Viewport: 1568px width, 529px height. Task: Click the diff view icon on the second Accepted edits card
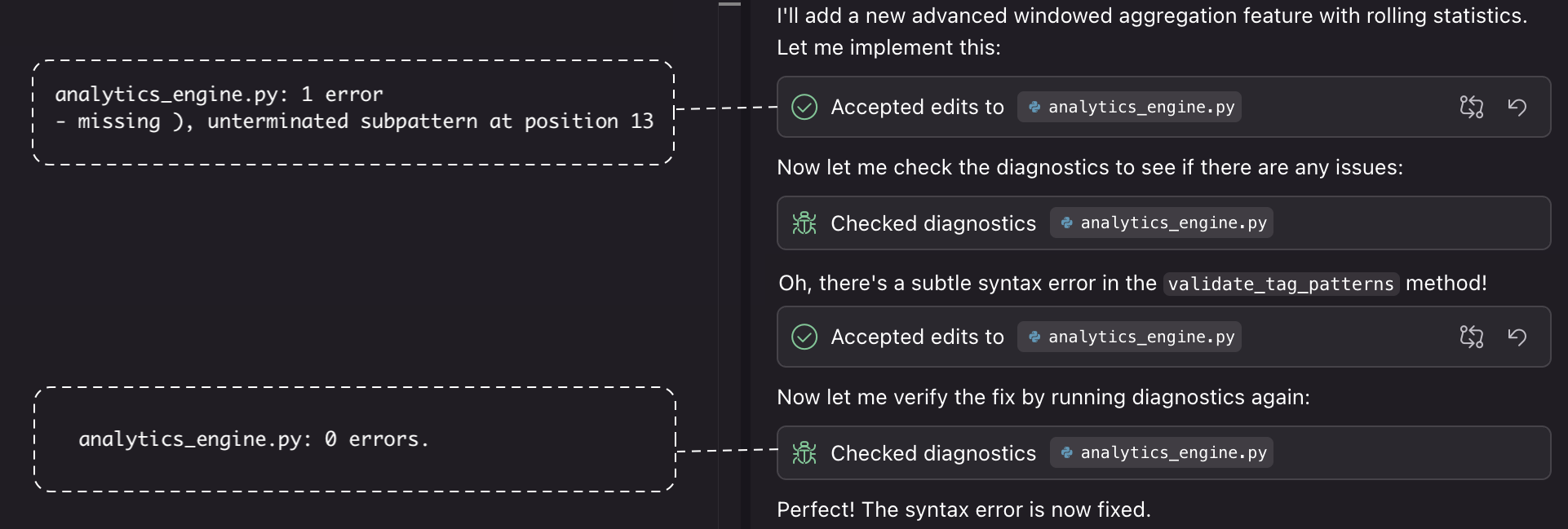coord(1472,337)
